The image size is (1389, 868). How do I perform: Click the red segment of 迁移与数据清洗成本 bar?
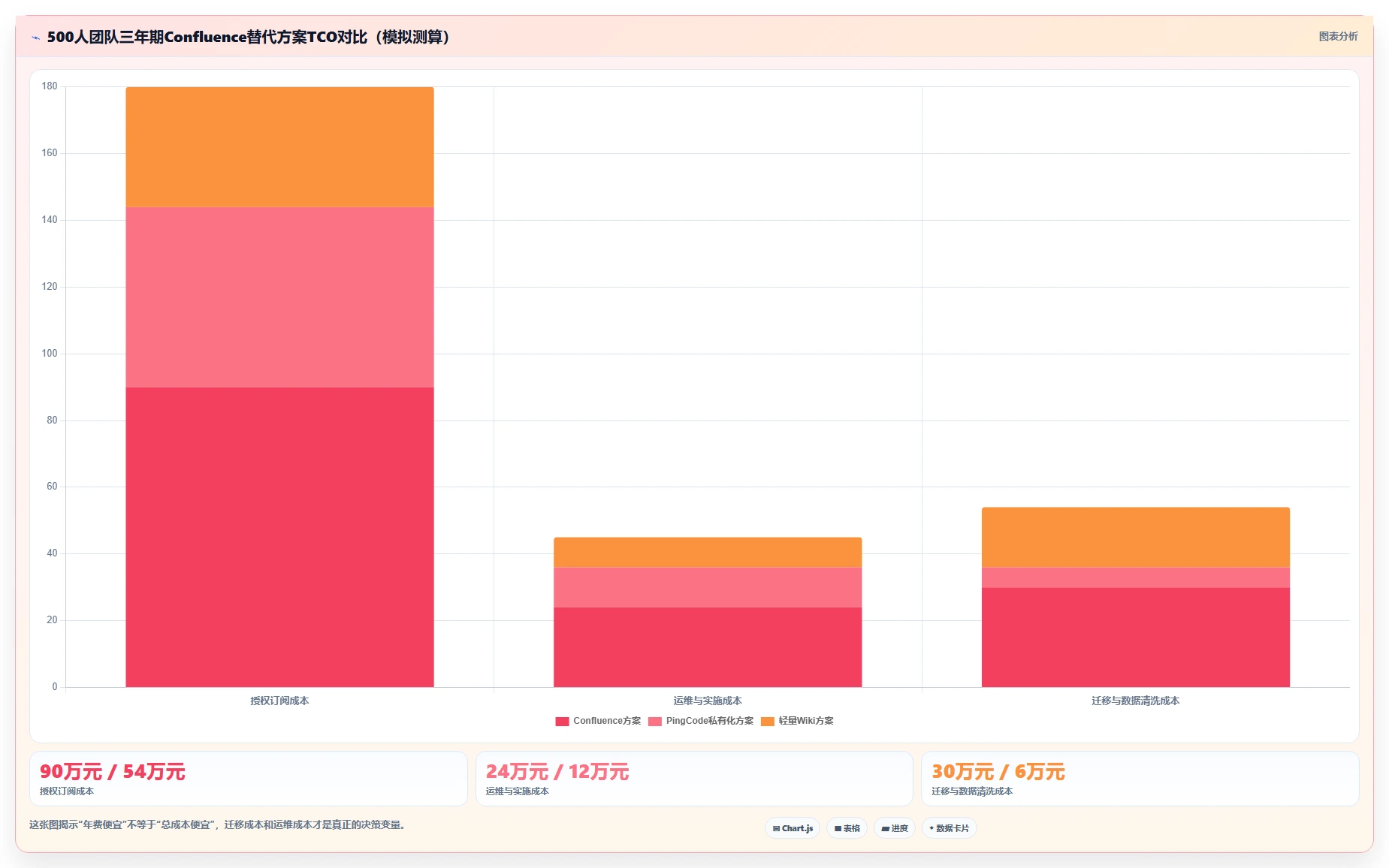pyautogui.click(x=1136, y=637)
